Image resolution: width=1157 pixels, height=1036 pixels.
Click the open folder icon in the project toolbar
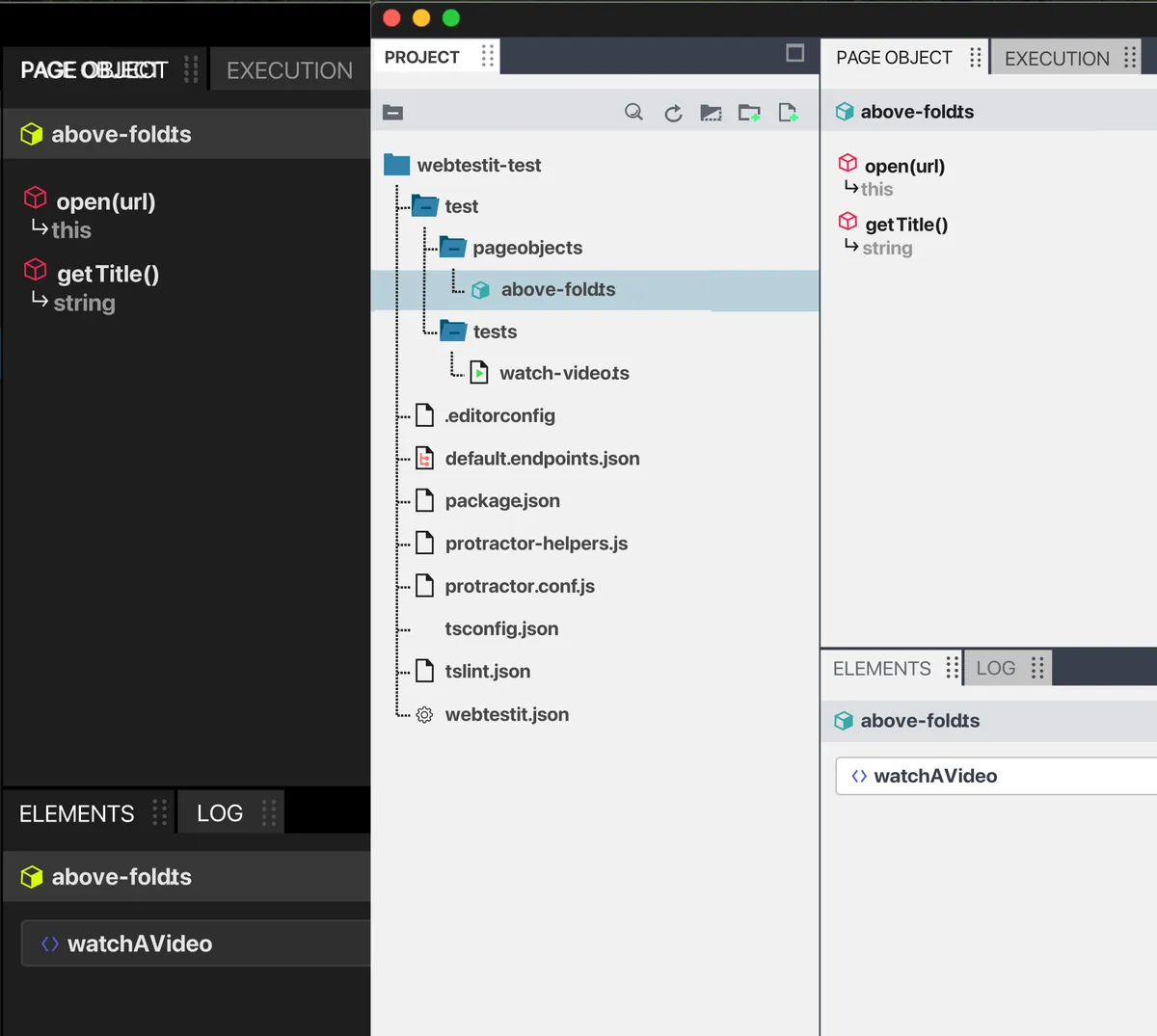point(711,113)
